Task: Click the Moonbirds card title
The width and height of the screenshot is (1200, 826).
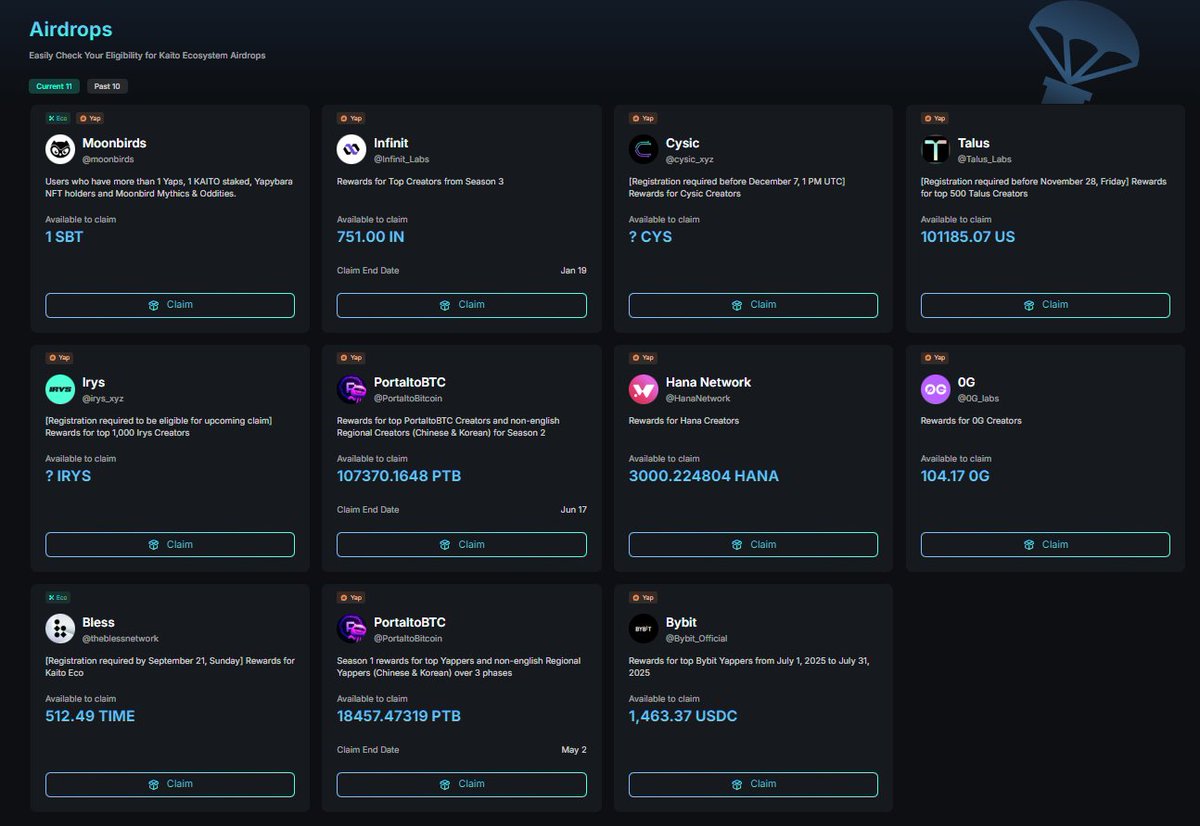Action: point(115,143)
